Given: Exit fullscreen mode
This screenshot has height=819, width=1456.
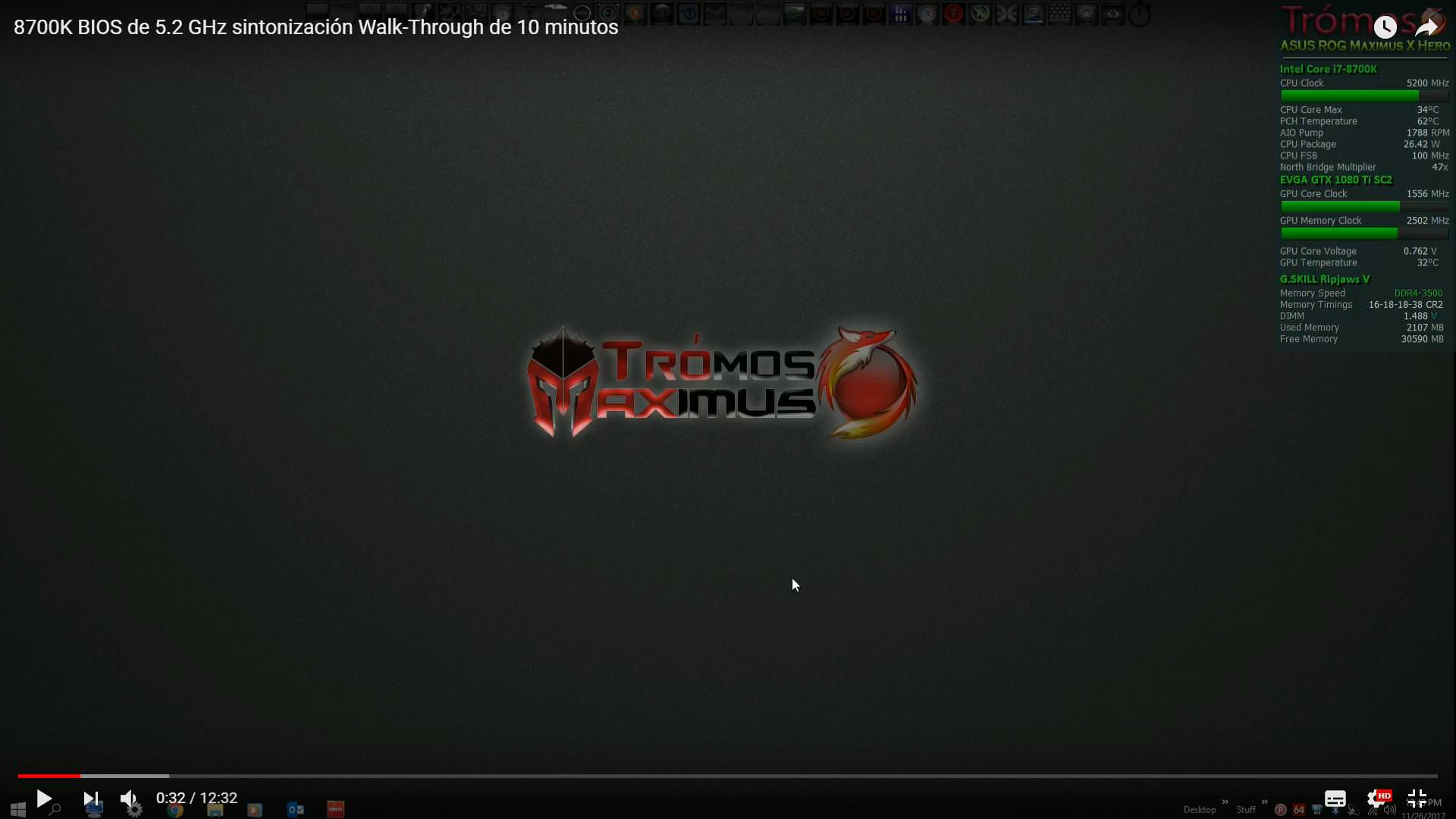Looking at the screenshot, I should [1417, 799].
